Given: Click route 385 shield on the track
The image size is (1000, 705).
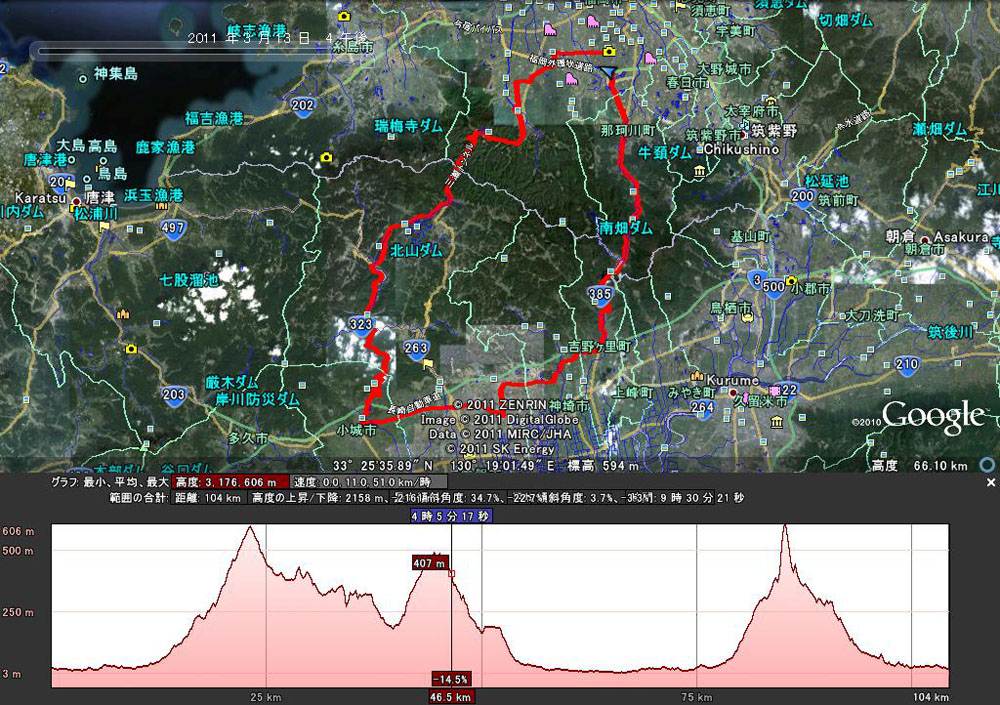Looking at the screenshot, I should click(599, 294).
